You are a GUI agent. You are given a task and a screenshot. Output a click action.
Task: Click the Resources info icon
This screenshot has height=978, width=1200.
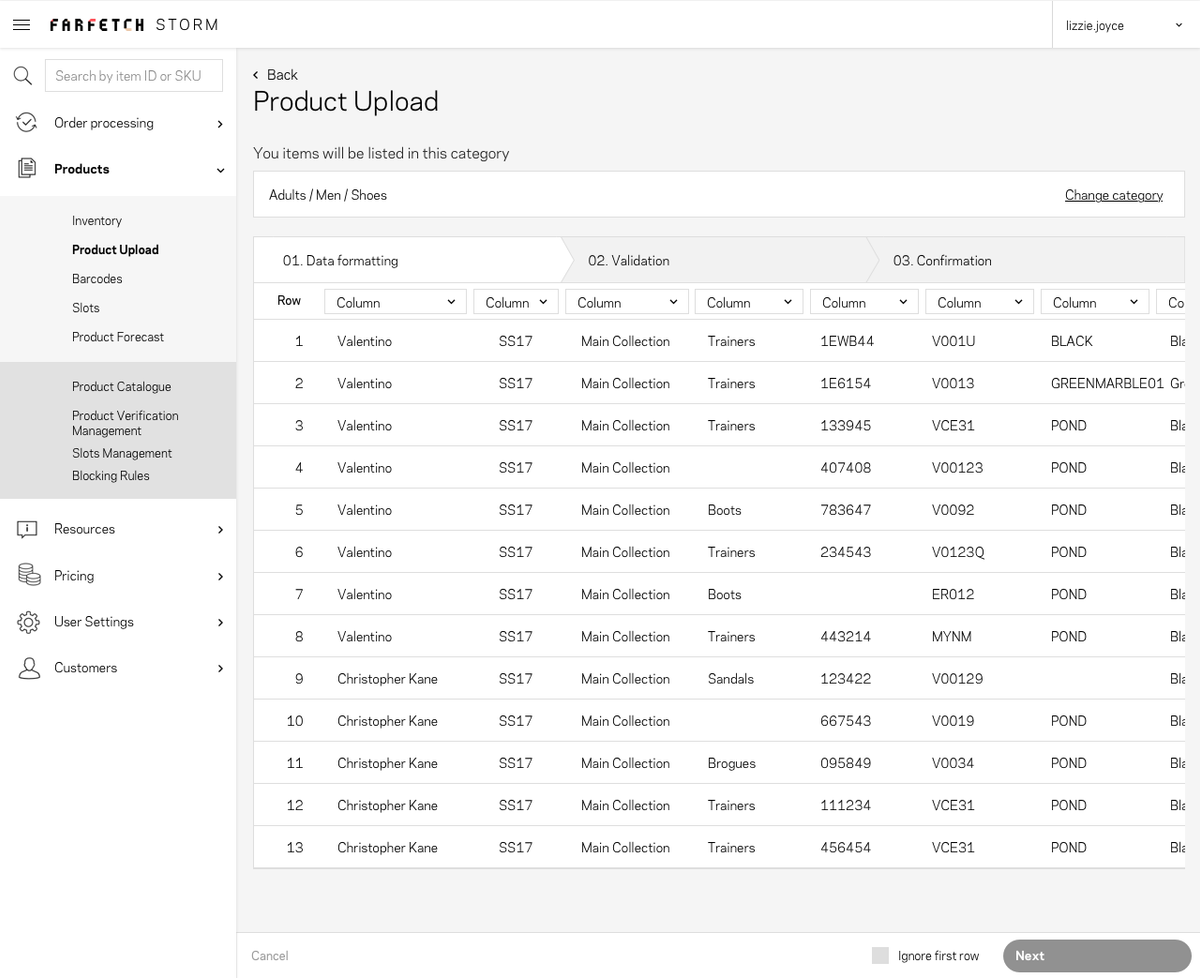pyautogui.click(x=27, y=529)
